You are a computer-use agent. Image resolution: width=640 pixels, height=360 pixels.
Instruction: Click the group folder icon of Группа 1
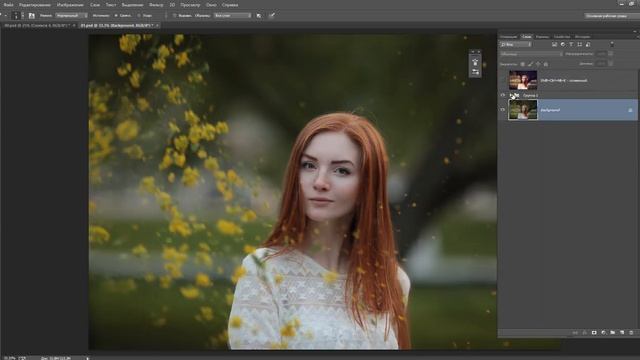click(515, 96)
